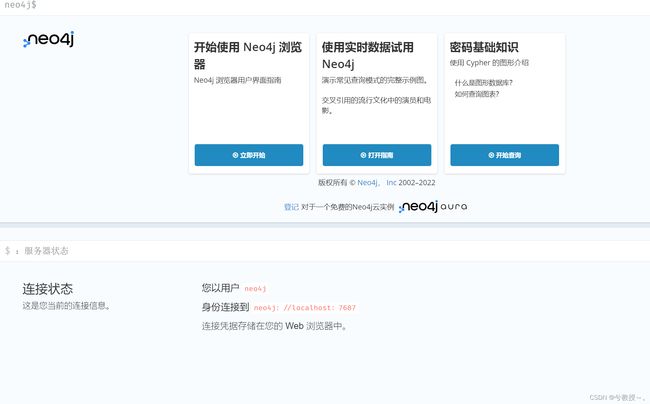
Task: Select the 使用实时数据试用 Neo4j card title
Action: click(x=368, y=56)
